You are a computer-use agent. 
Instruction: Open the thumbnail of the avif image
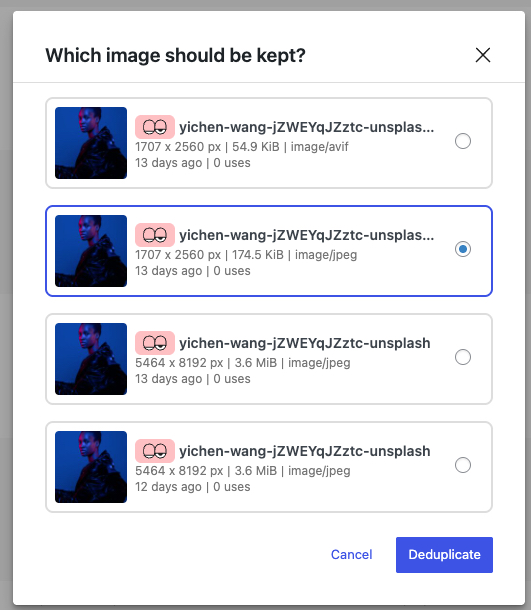[x=91, y=143]
